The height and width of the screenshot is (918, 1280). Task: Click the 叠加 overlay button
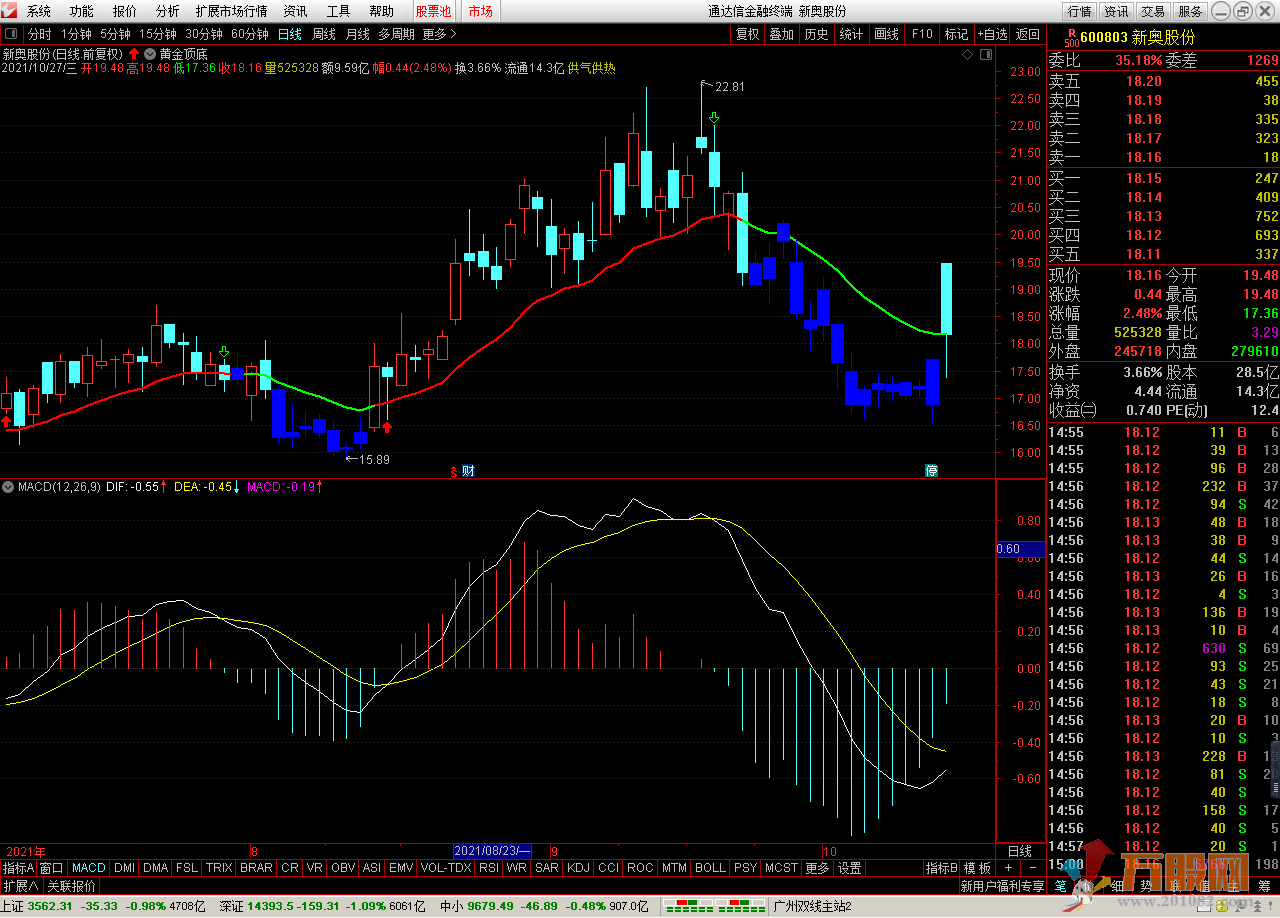tap(782, 34)
